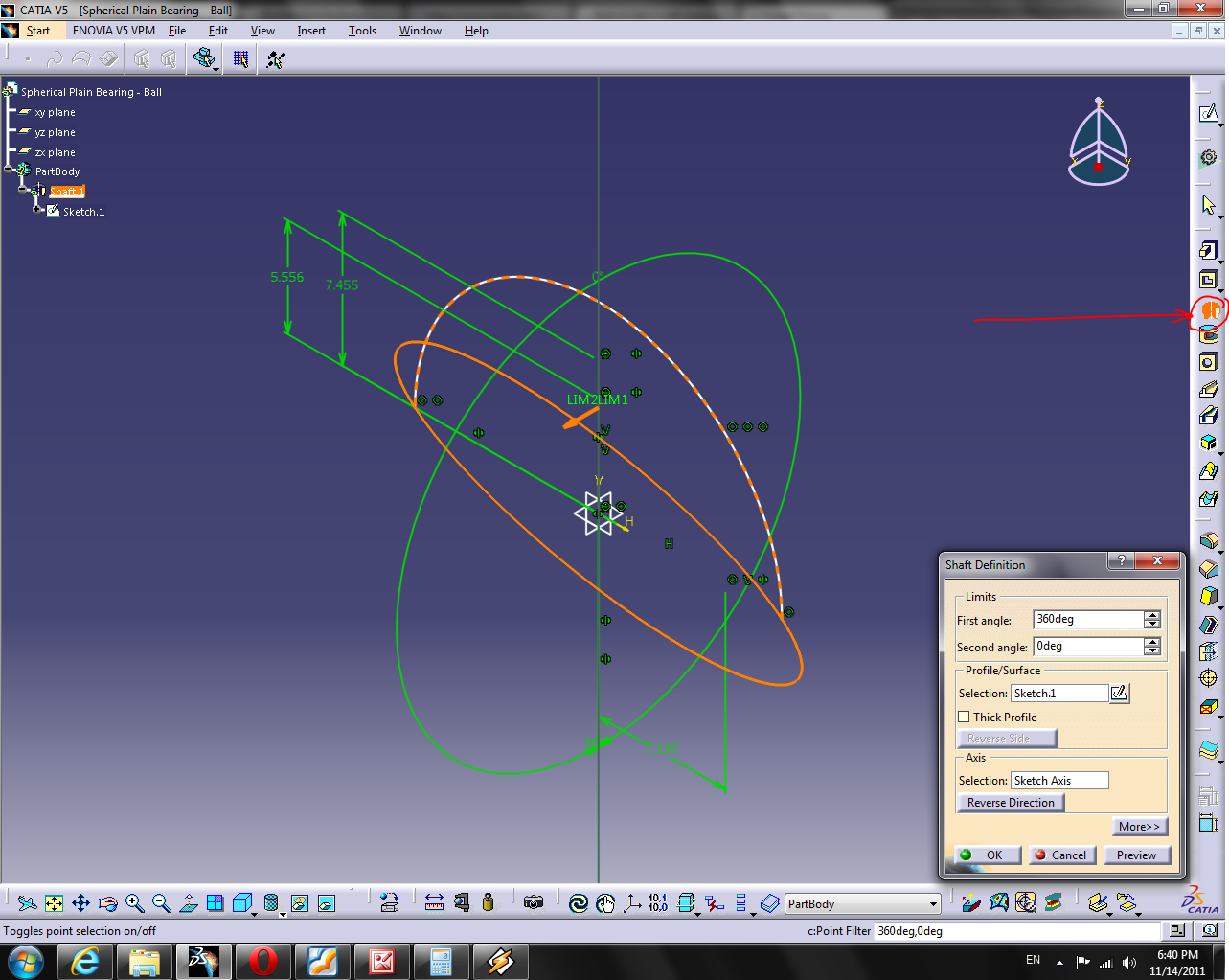Select the Pocket tool

pyautogui.click(x=1209, y=281)
